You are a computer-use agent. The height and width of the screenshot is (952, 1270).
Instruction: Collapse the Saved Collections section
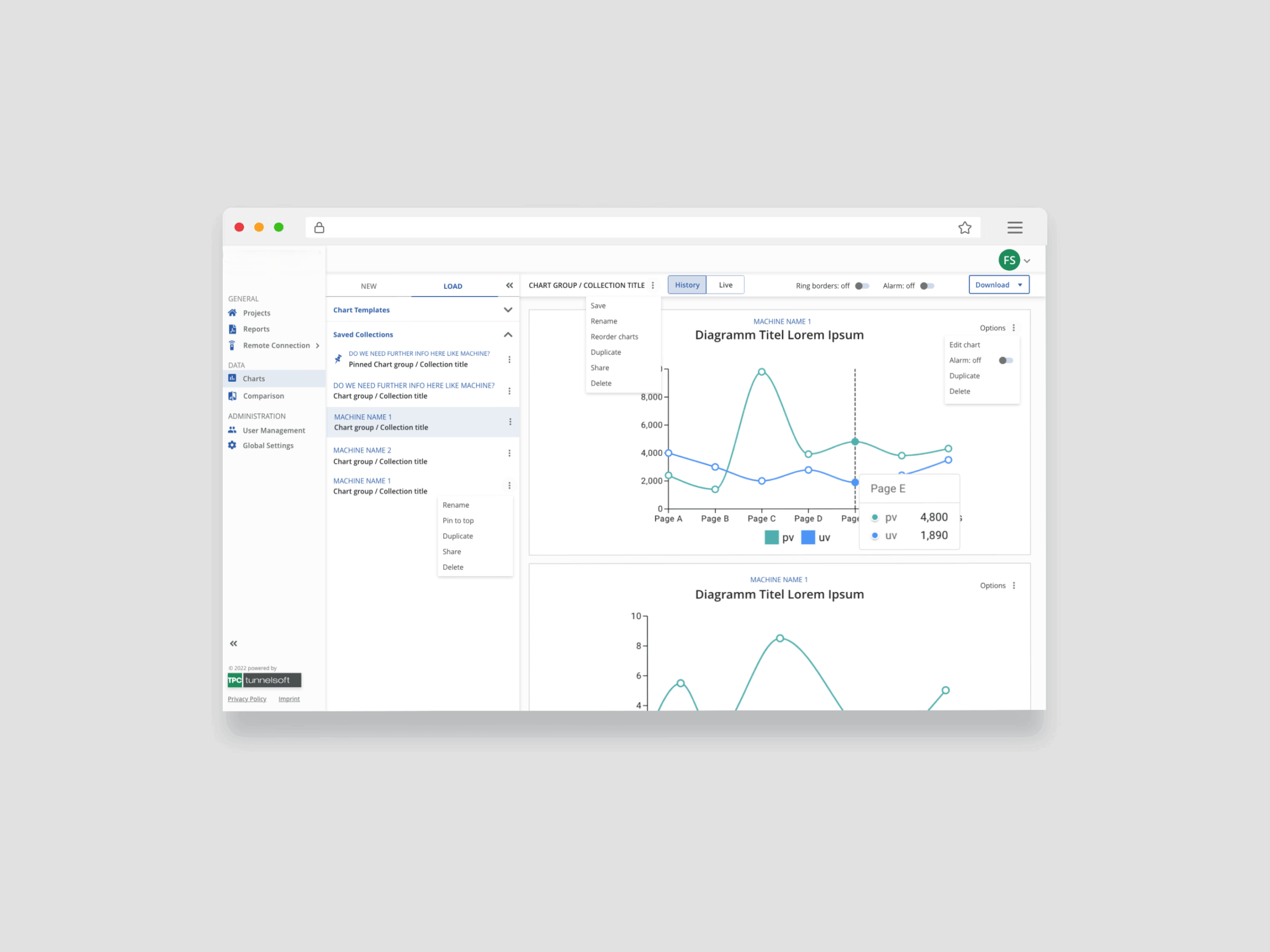point(508,335)
